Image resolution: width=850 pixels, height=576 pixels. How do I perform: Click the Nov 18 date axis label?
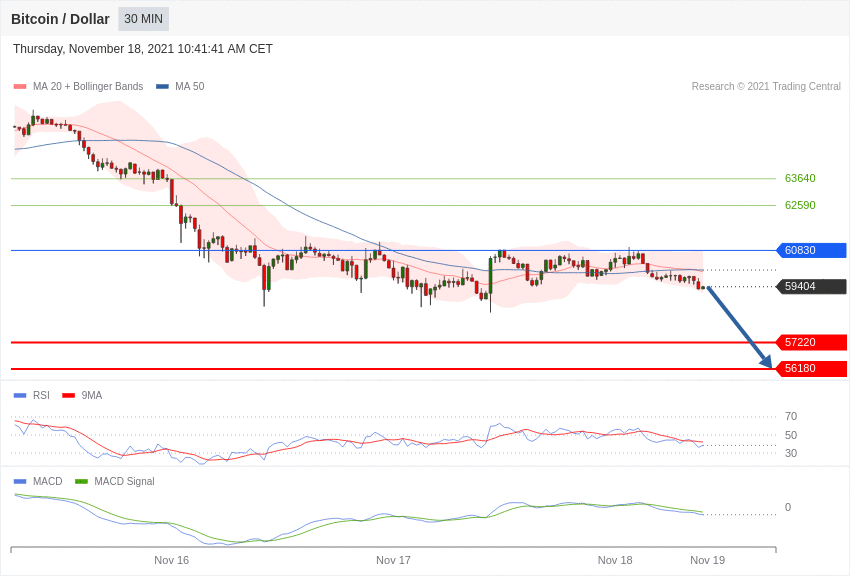615,560
